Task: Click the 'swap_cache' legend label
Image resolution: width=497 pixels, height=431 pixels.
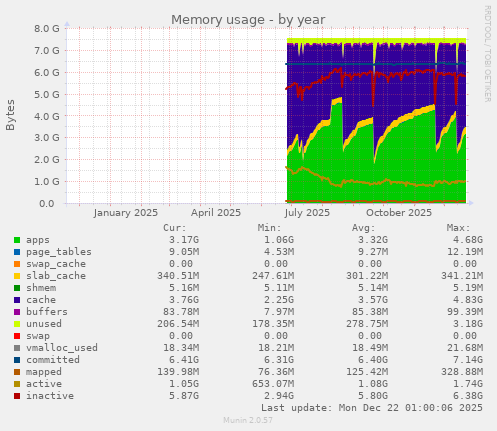Action: coord(56,264)
